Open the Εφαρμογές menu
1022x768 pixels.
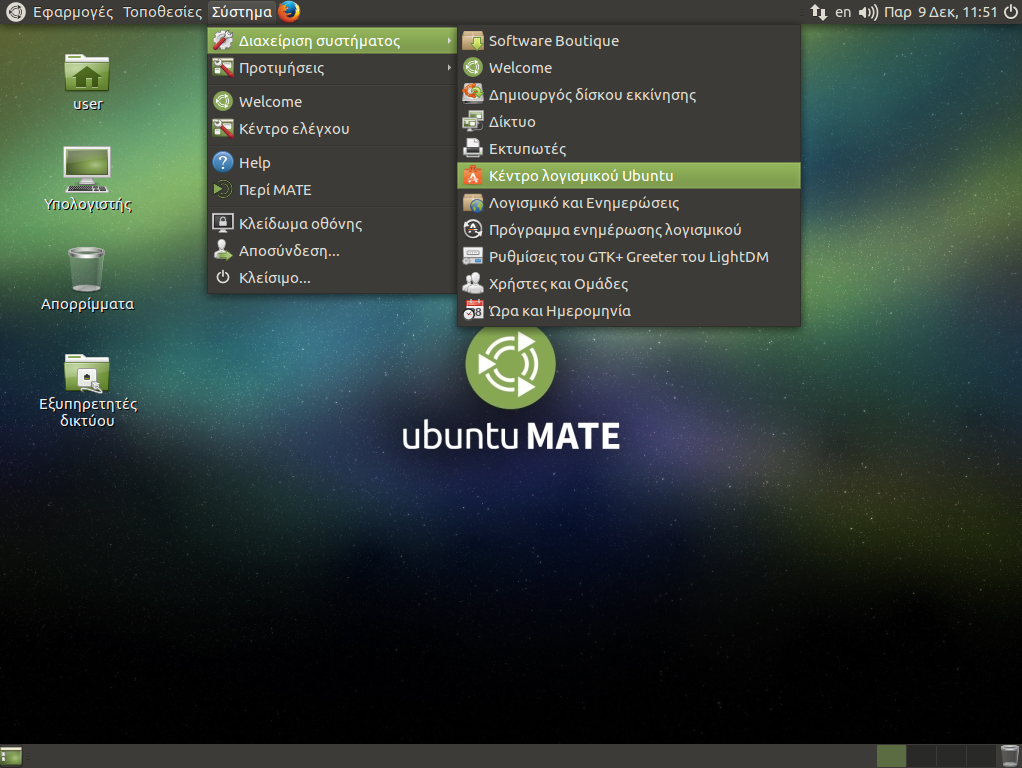[72, 12]
